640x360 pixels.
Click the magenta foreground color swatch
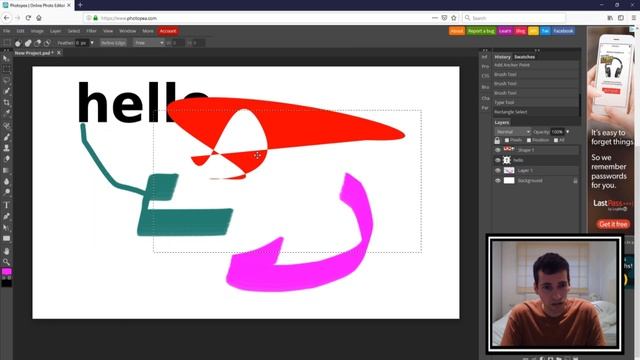(7, 272)
